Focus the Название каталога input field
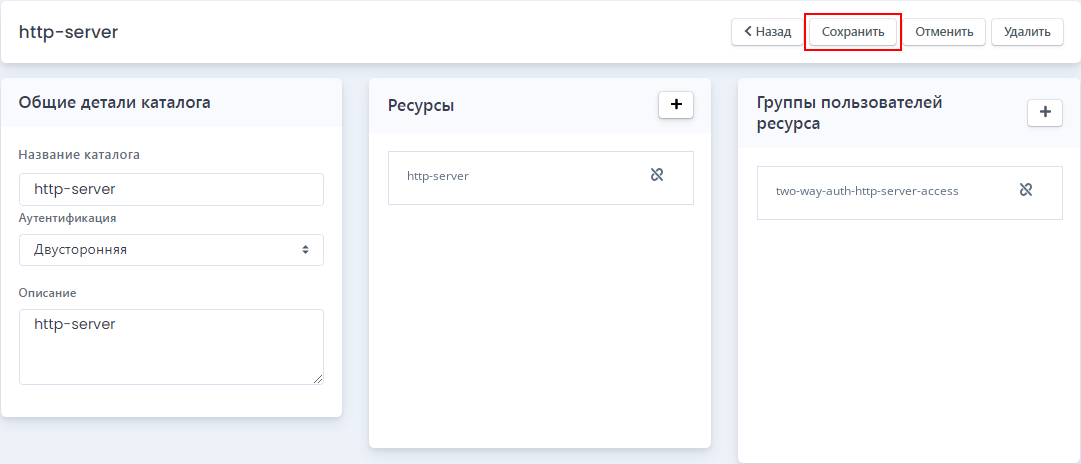Image resolution: width=1081 pixels, height=464 pixels. (171, 189)
